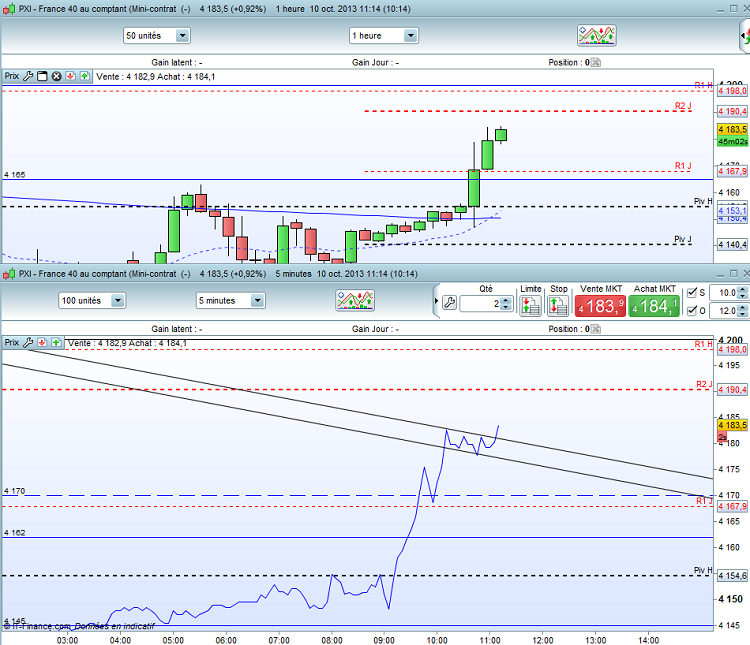Click the Stop order icon
This screenshot has width=750, height=645.
click(558, 305)
